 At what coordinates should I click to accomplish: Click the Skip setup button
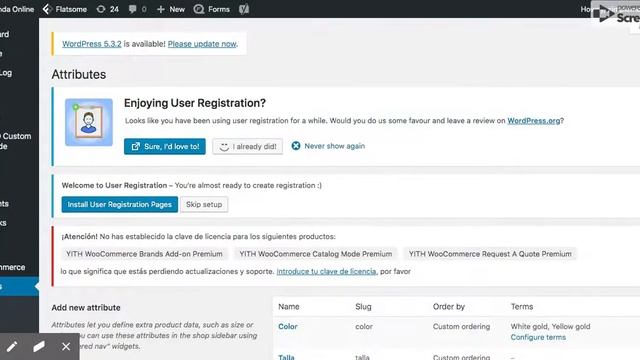click(x=204, y=204)
